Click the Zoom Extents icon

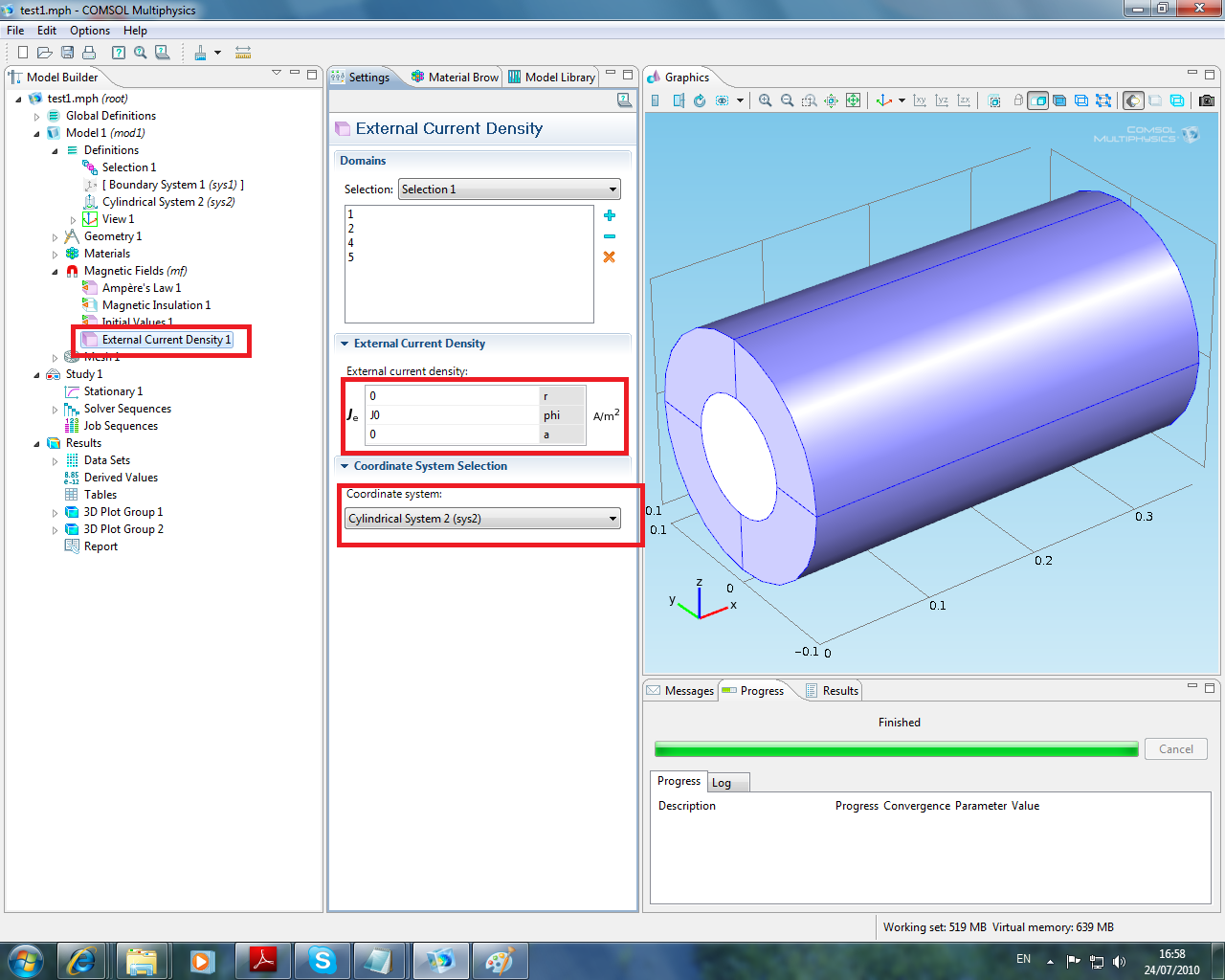pyautogui.click(x=853, y=100)
